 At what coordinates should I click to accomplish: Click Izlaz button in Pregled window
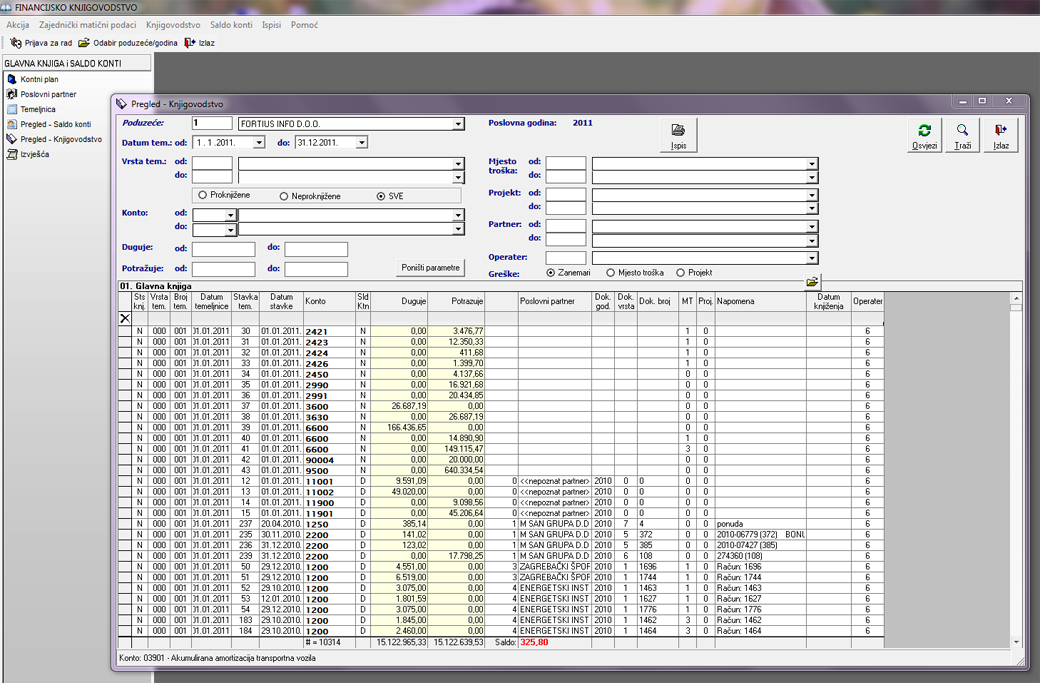pos(1001,136)
